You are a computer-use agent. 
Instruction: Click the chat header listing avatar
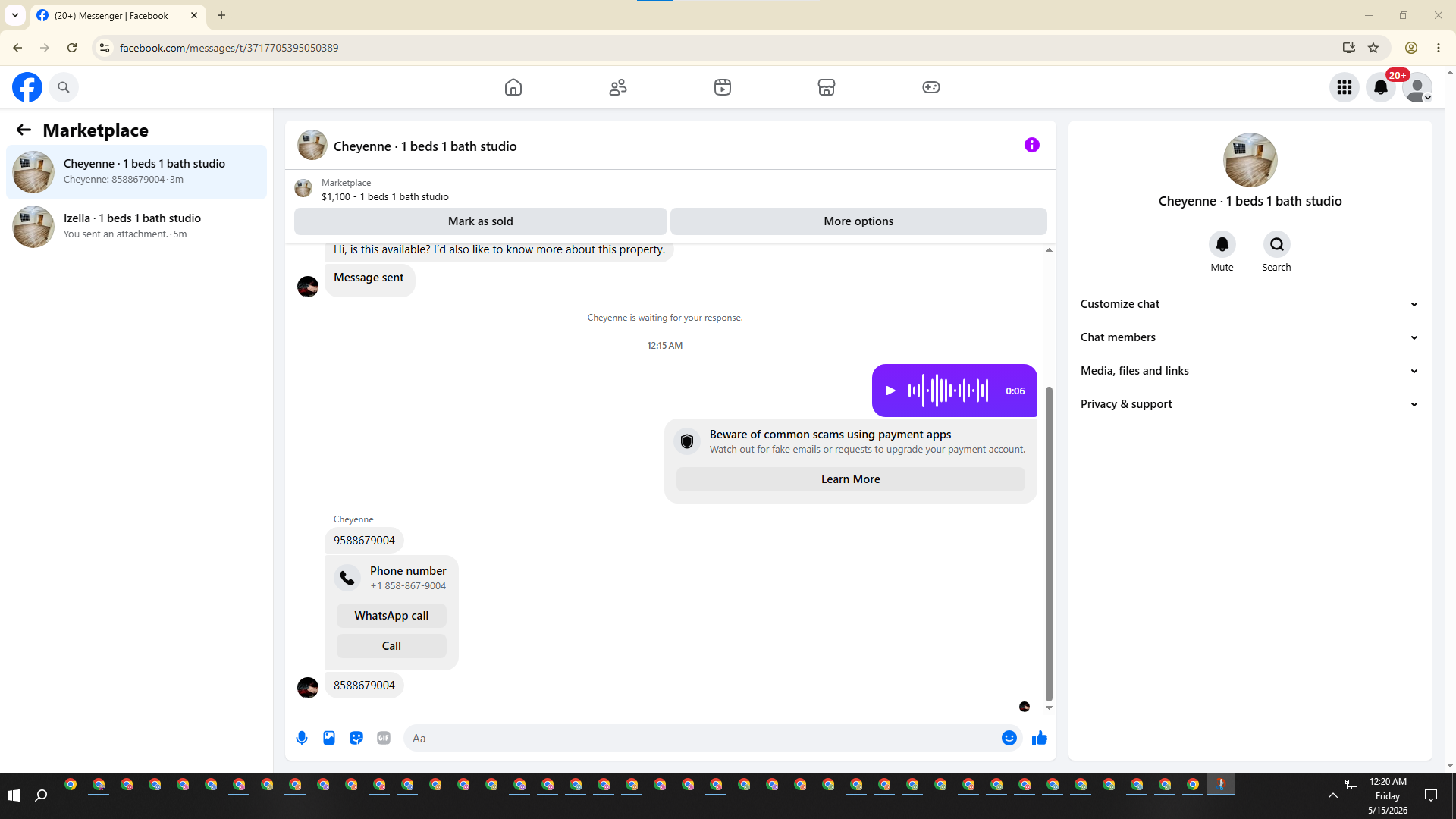pos(312,145)
